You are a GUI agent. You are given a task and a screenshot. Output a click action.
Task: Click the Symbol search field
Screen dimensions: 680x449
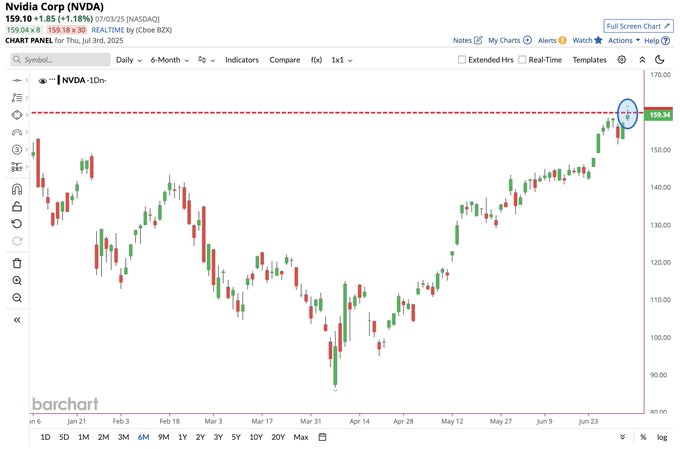[x=61, y=59]
